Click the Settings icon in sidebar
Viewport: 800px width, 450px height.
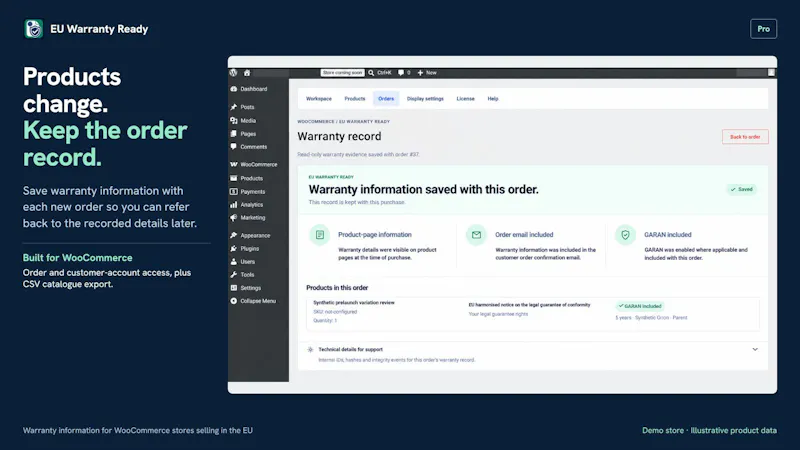tap(234, 288)
